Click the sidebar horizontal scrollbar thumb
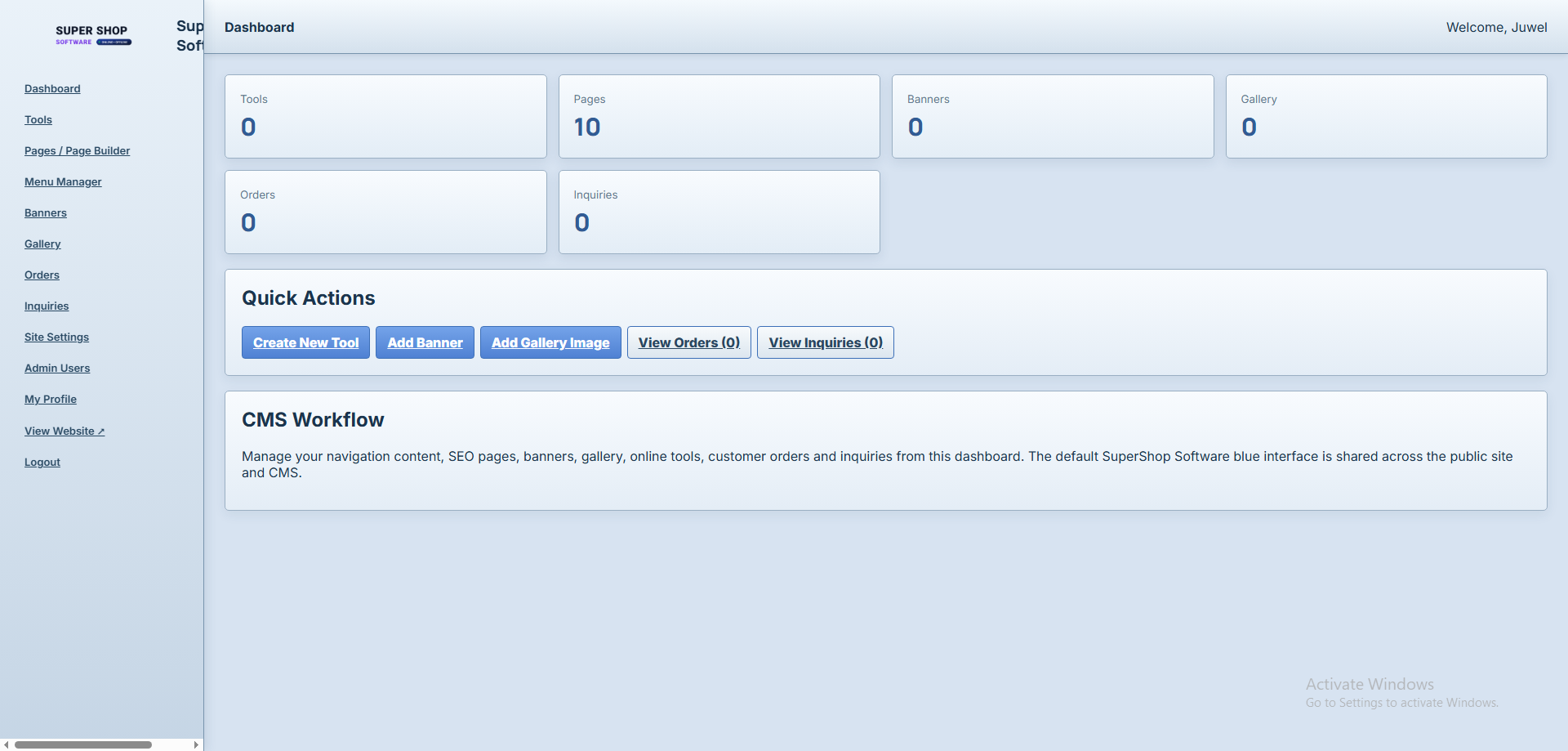Image resolution: width=1568 pixels, height=751 pixels. (83, 744)
